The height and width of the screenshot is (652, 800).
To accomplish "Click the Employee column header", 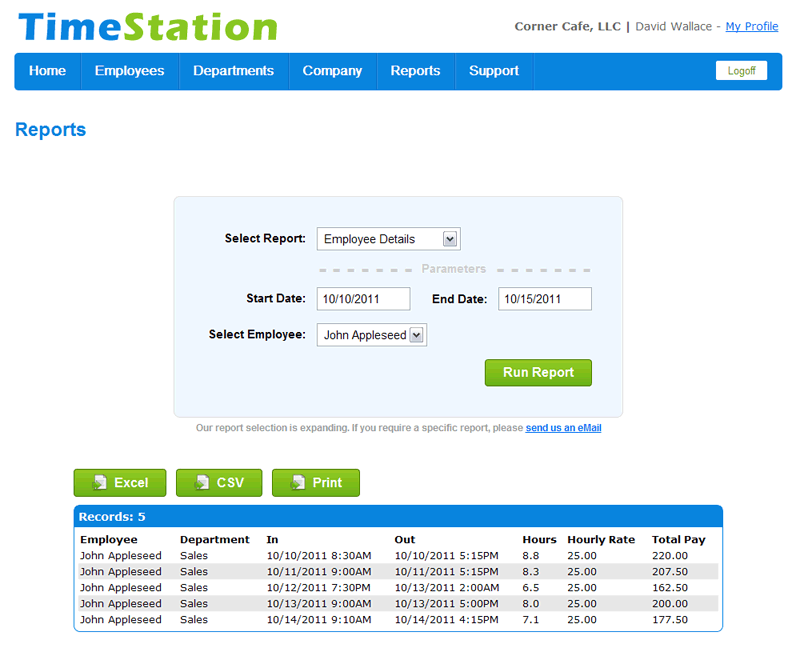I will [x=109, y=540].
